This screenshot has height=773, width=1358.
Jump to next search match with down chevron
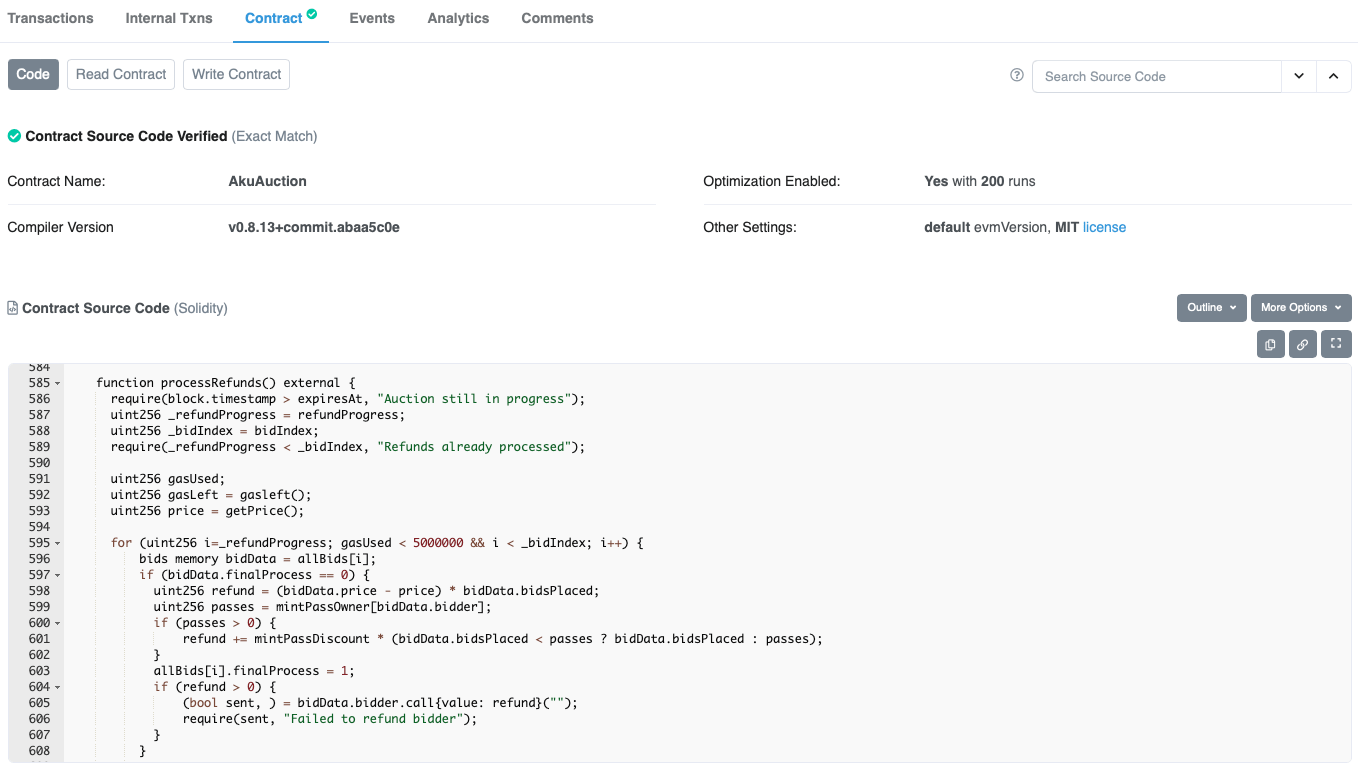1299,76
